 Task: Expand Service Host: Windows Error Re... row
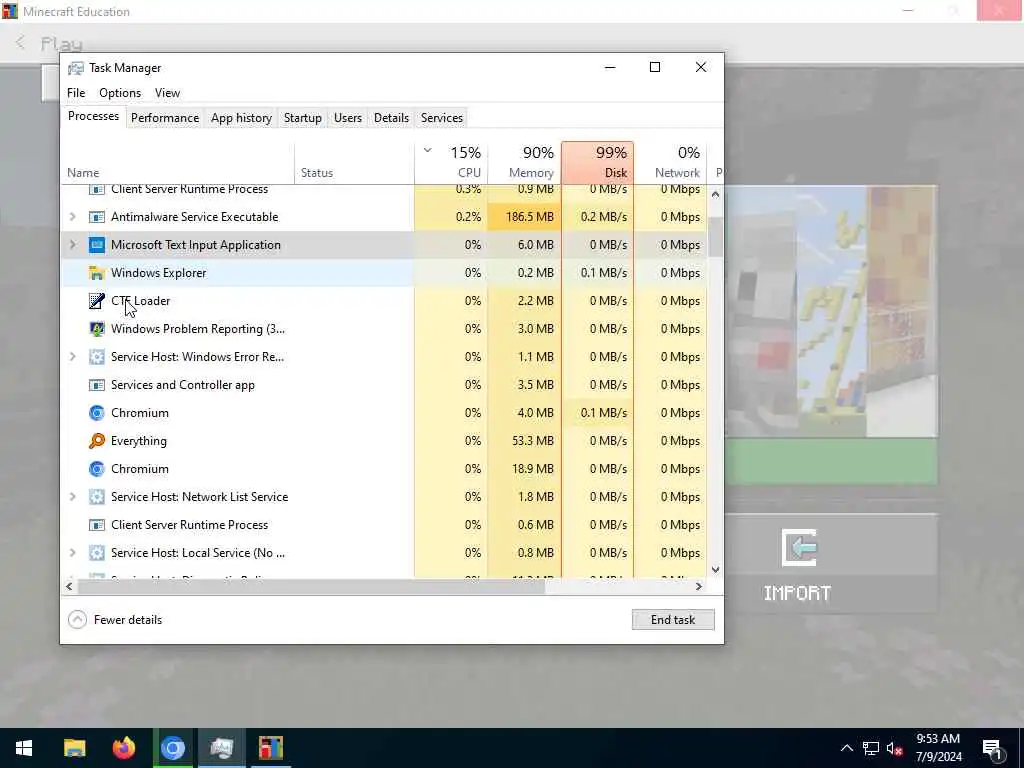click(72, 357)
